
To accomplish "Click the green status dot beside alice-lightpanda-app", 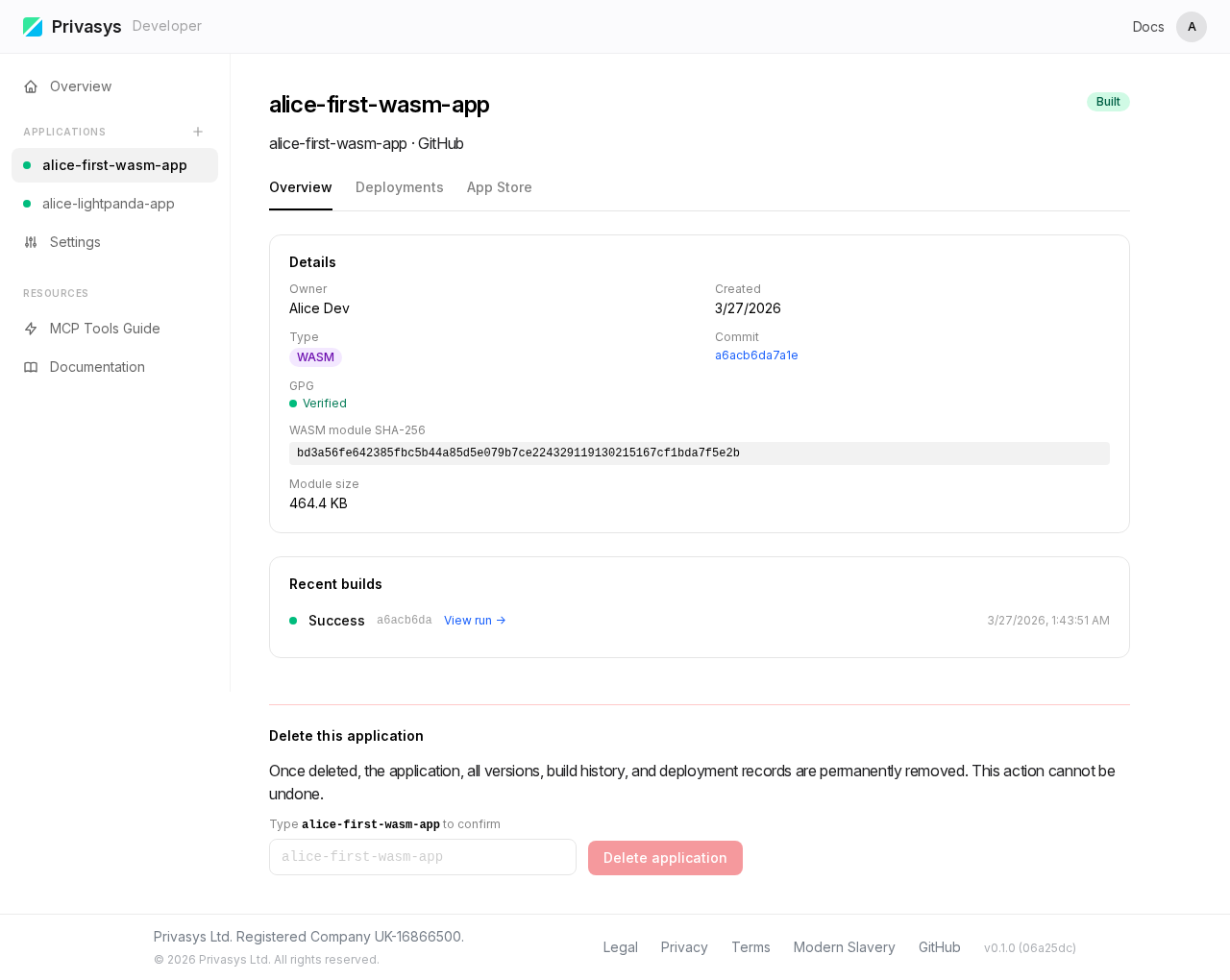I will (27, 204).
